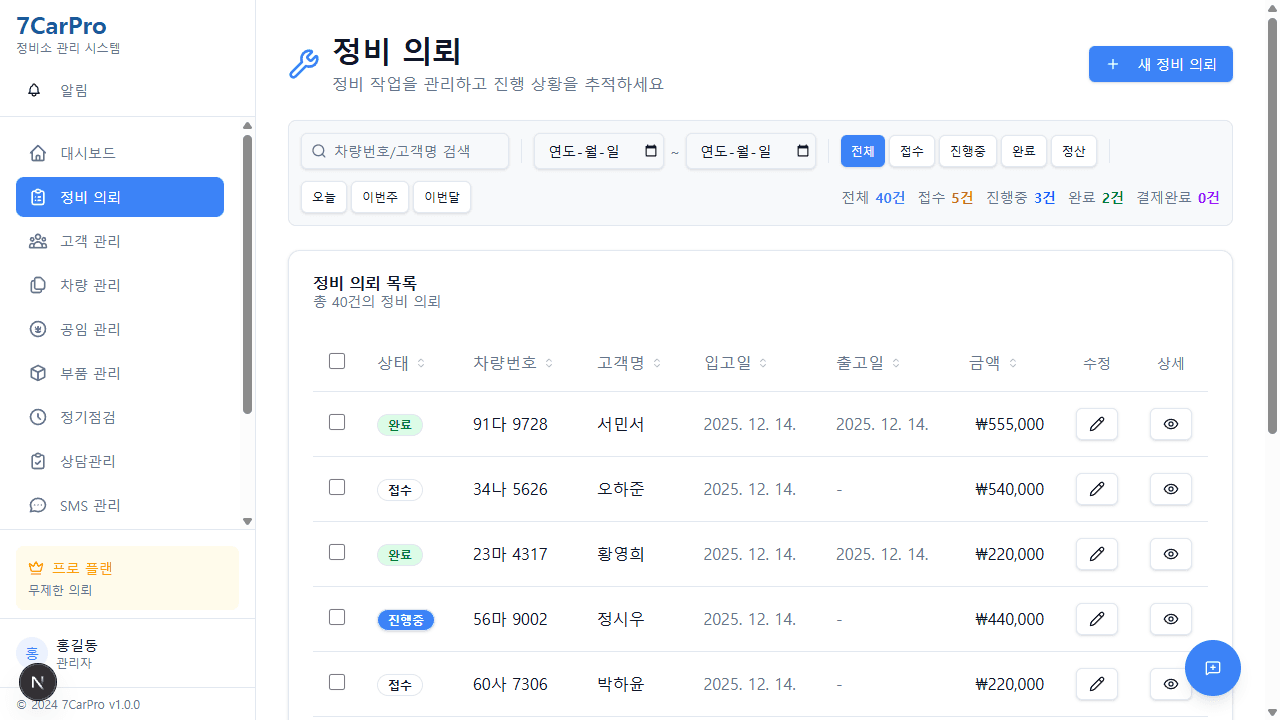Click the 새 정비 의뢰 button

[1160, 63]
